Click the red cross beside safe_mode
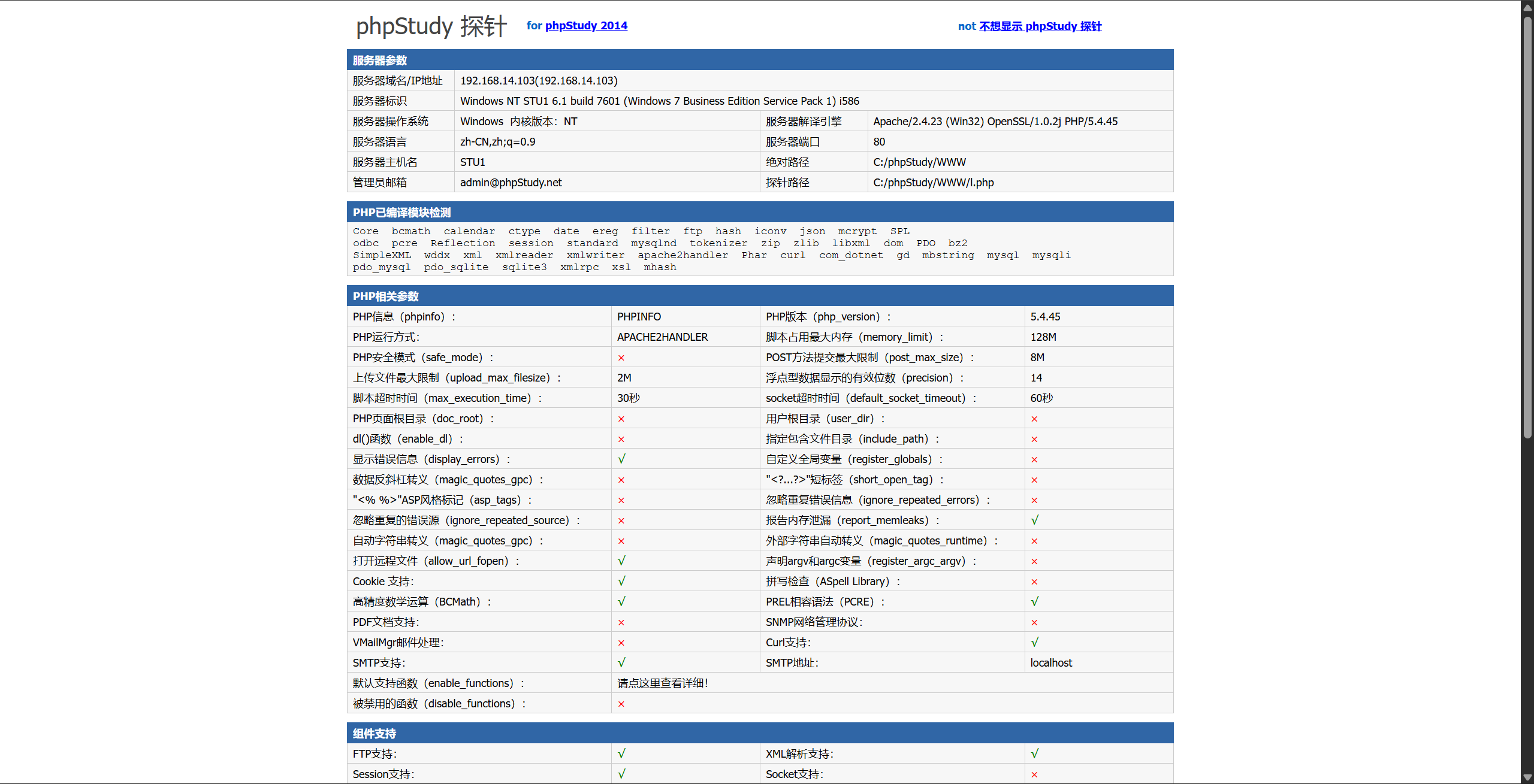This screenshot has height=784, width=1534. click(x=621, y=358)
